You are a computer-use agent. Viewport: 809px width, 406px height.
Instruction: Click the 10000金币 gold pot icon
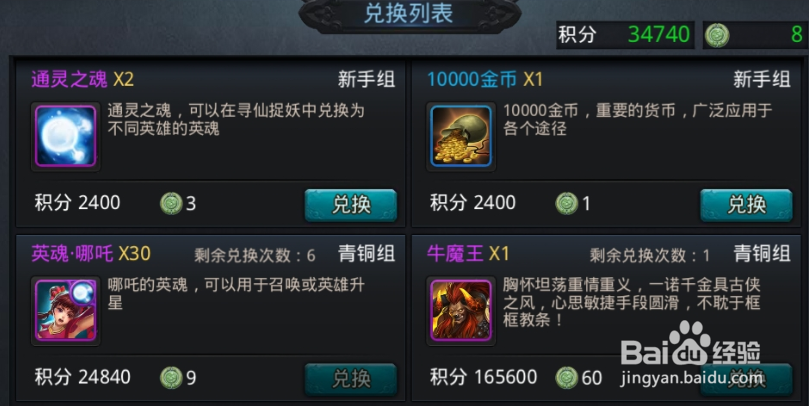click(x=461, y=136)
